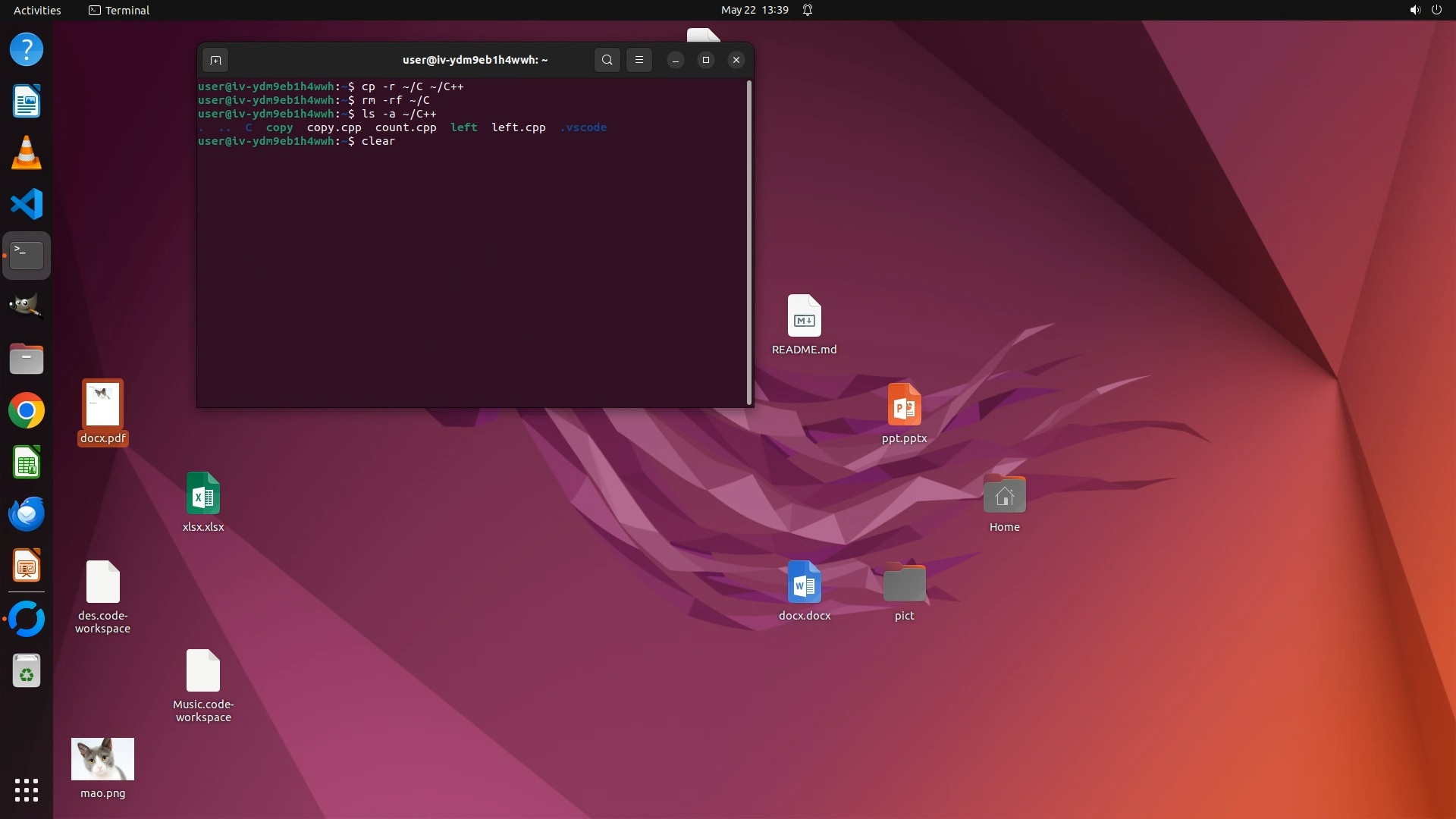Open Thunderbird mail from dock
Viewport: 1456px width, 819px height.
pos(27,514)
